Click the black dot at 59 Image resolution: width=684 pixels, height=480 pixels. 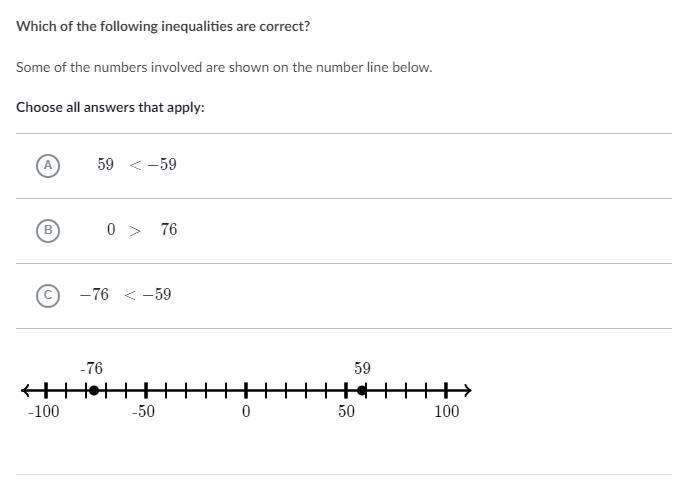pos(363,390)
